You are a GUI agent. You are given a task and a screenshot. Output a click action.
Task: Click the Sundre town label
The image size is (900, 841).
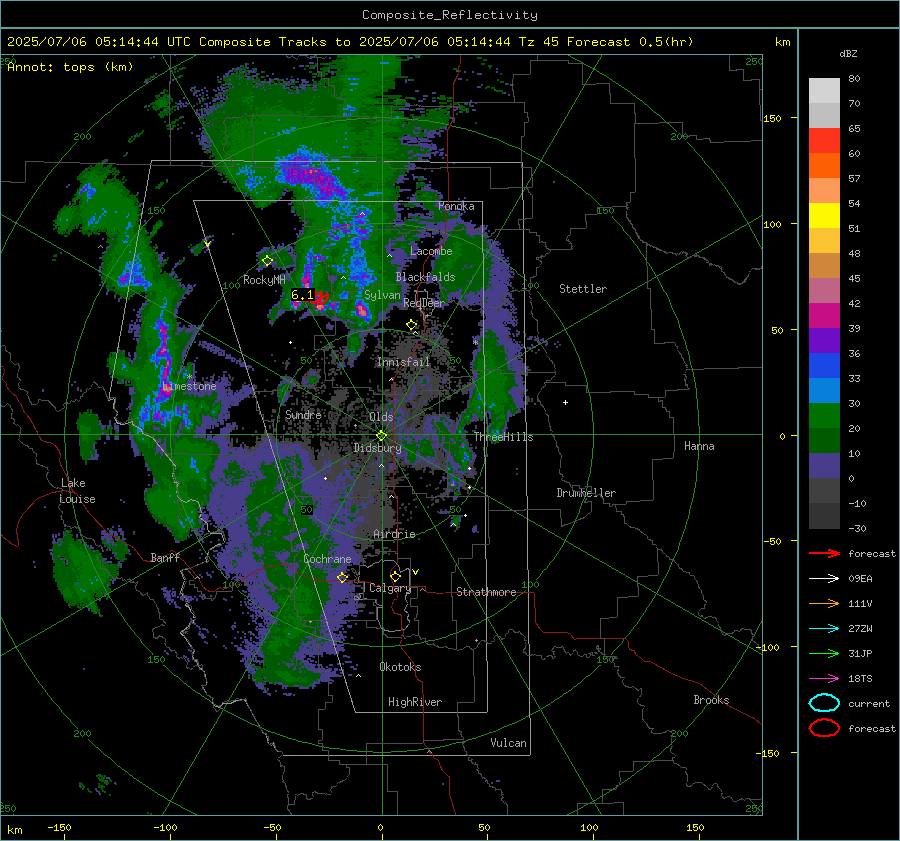tap(303, 414)
